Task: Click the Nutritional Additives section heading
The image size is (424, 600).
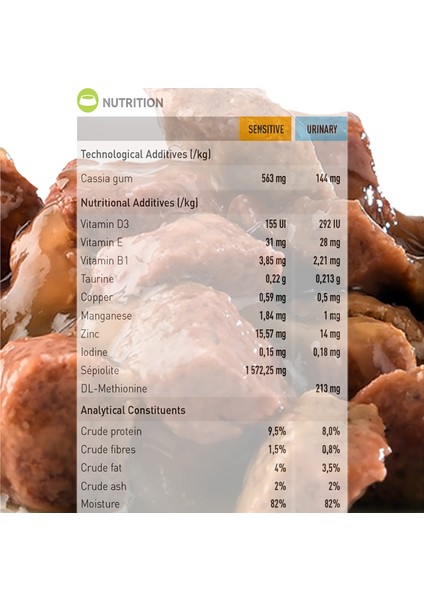Action: click(x=139, y=202)
